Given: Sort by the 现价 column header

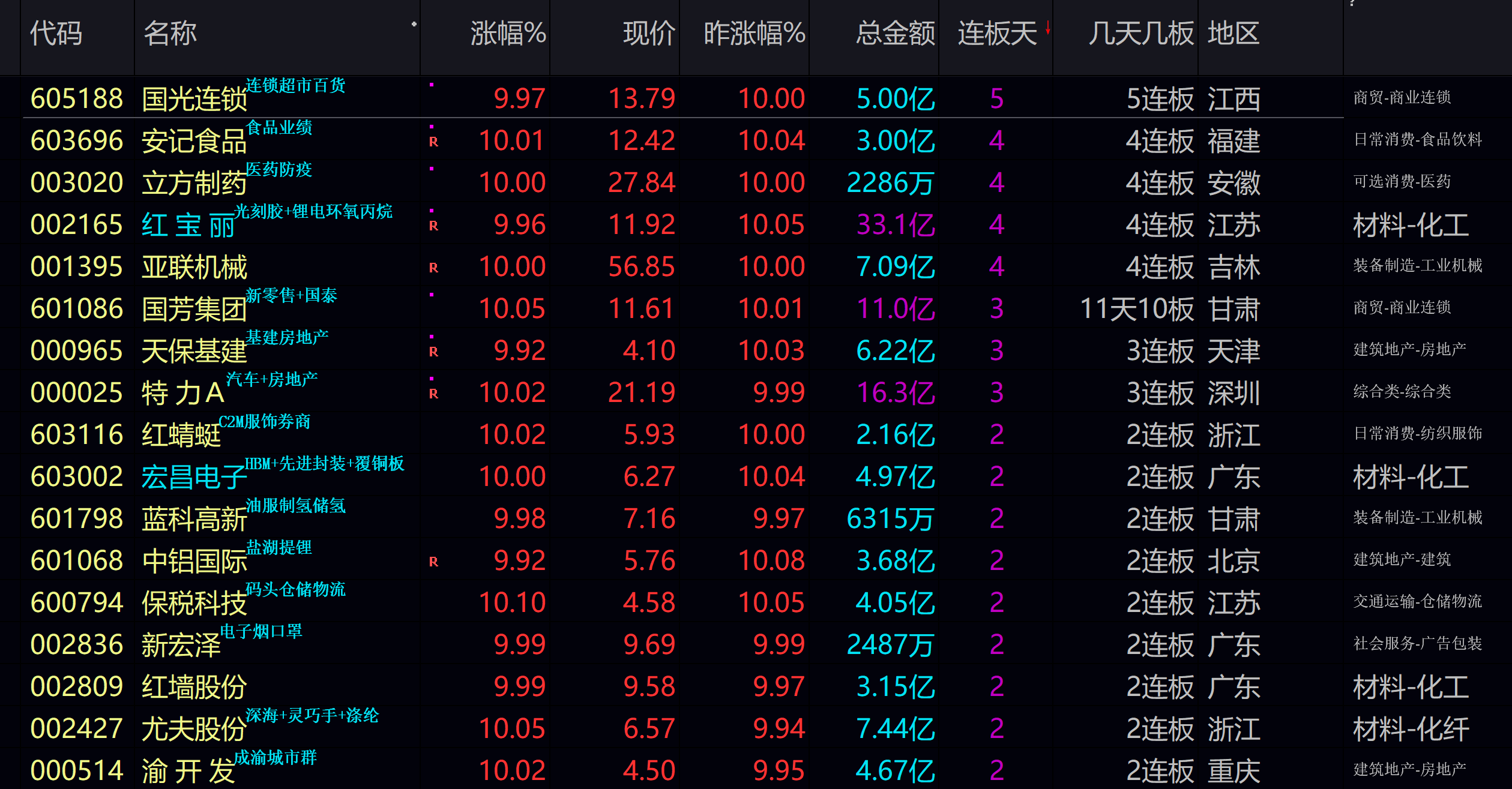Looking at the screenshot, I should pyautogui.click(x=649, y=33).
